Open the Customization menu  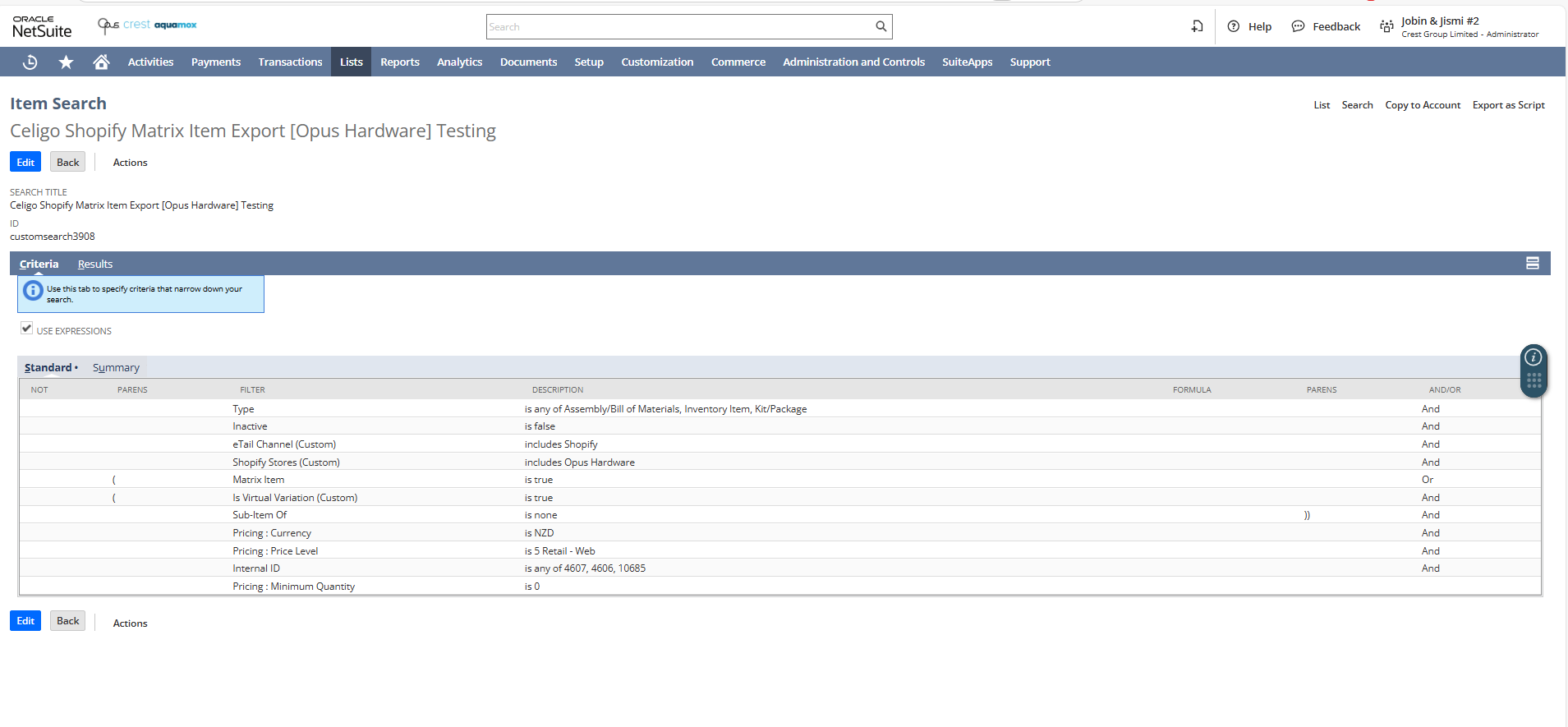[656, 62]
